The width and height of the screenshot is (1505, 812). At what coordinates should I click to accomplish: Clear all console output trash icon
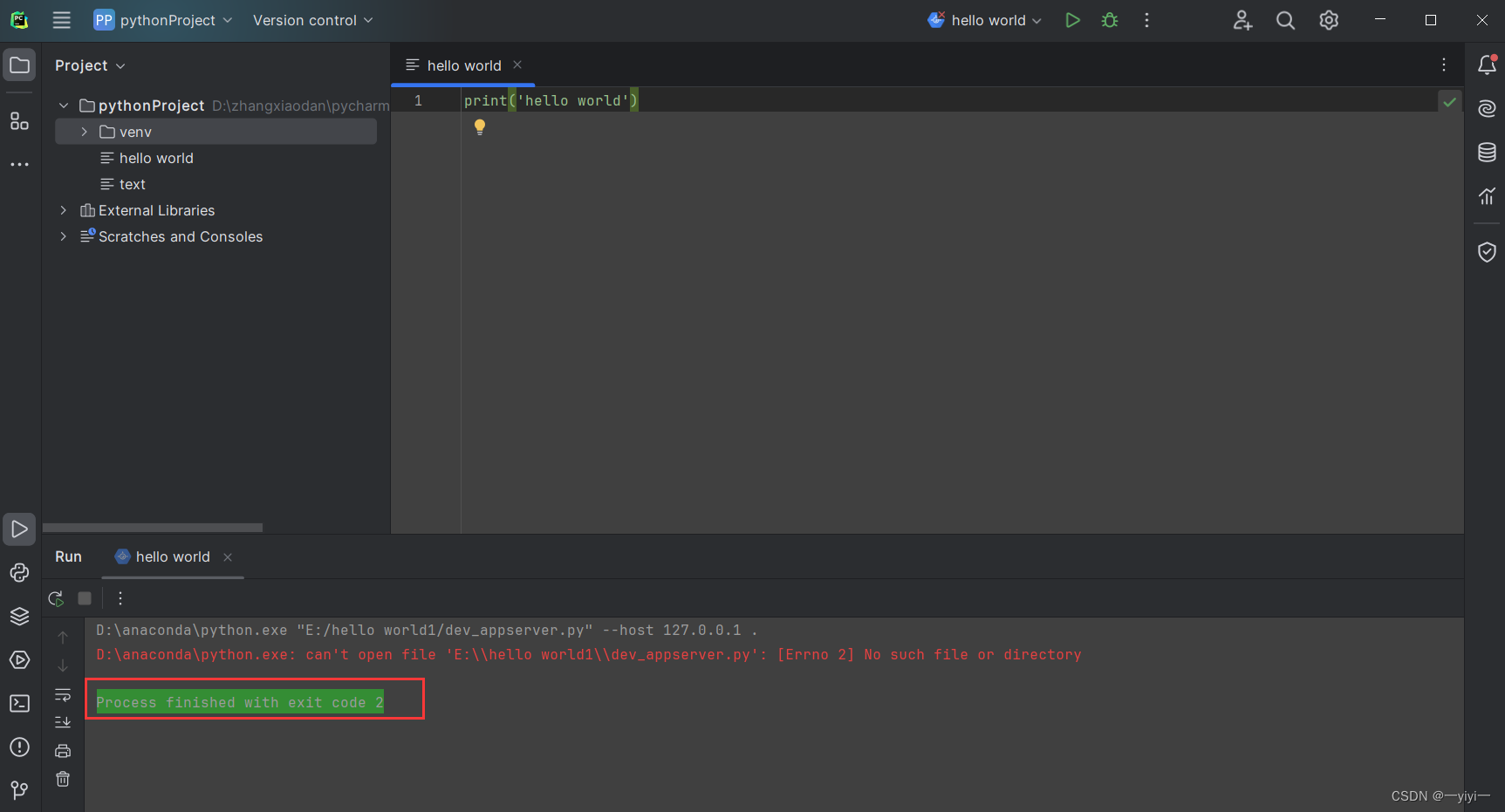pos(63,779)
